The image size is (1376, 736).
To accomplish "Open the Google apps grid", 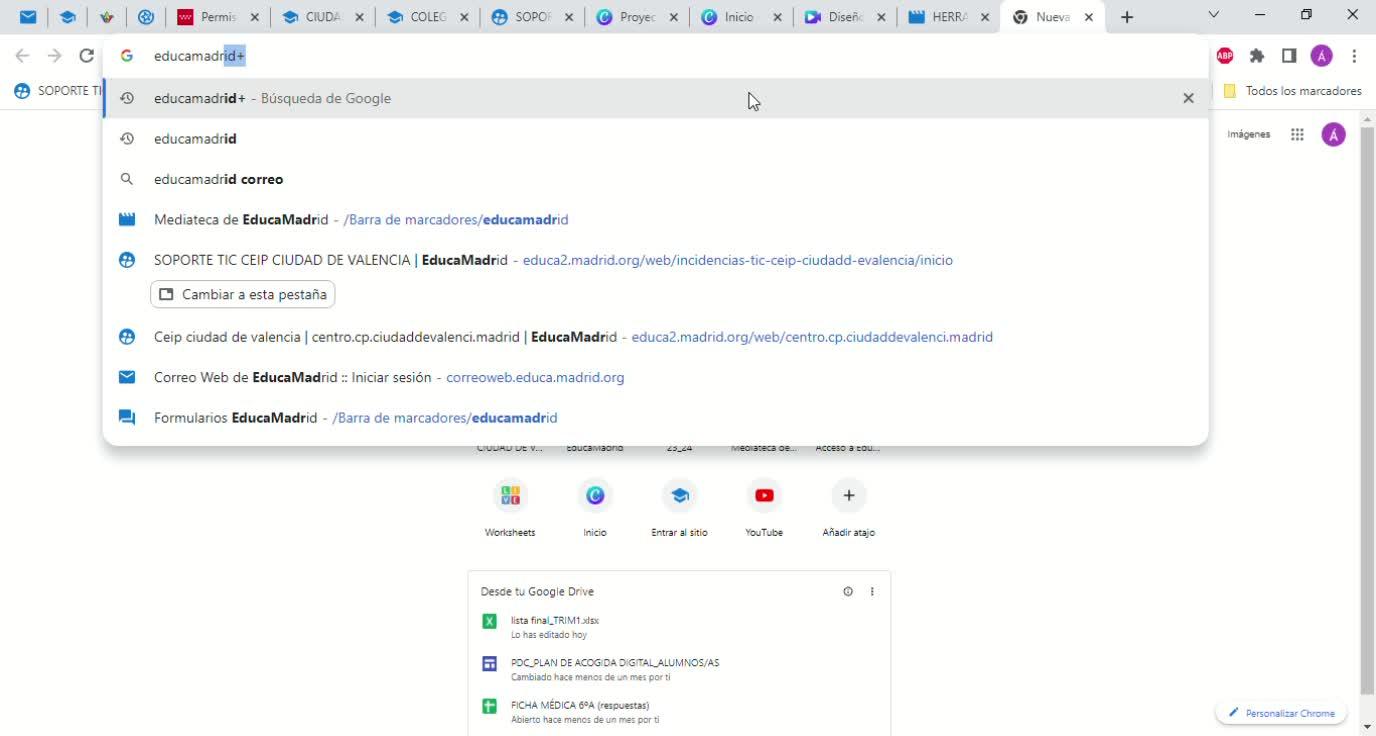I will tap(1297, 134).
